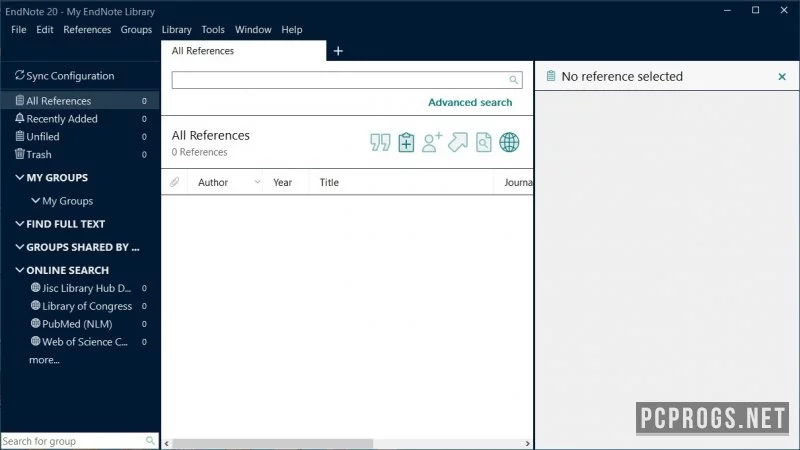Open the Tools menu
The height and width of the screenshot is (450, 800).
213,30
